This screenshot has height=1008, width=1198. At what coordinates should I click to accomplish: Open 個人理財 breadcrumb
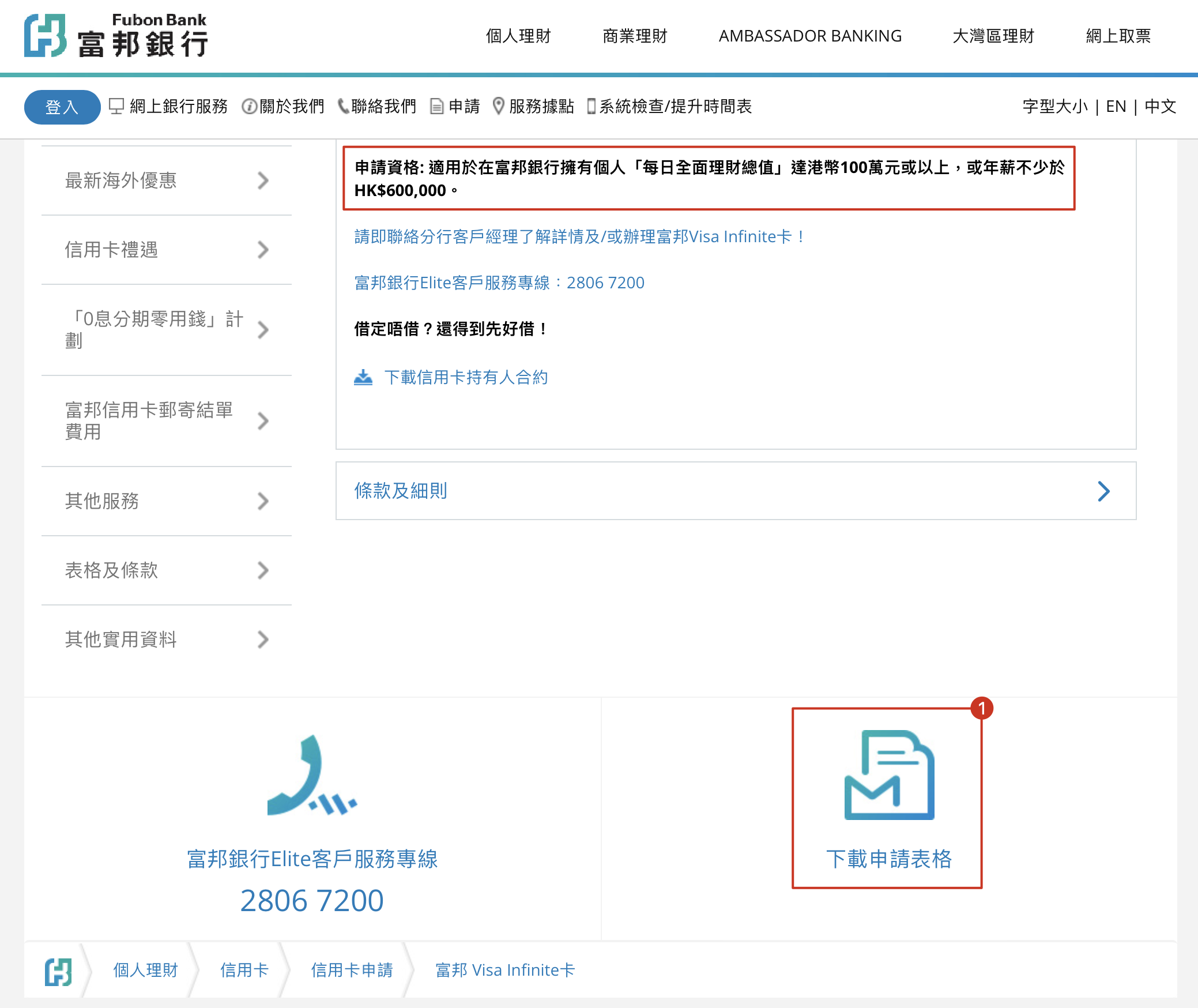coord(145,971)
